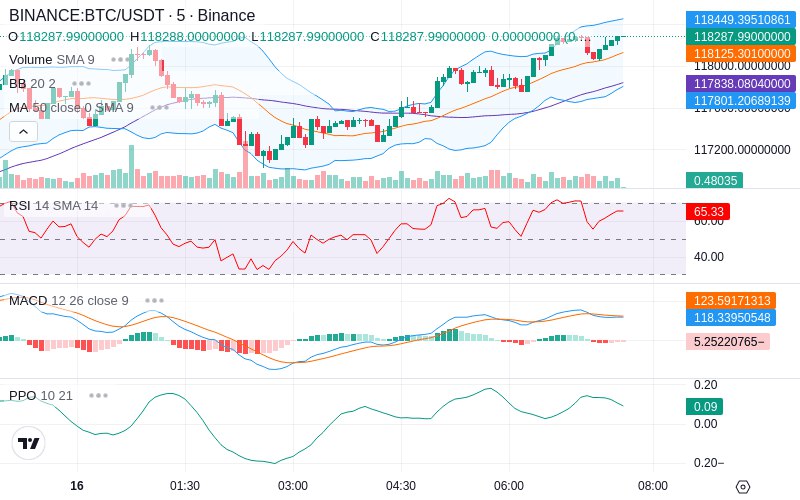Collapse the indicator legend with the chevron button

coord(23,132)
